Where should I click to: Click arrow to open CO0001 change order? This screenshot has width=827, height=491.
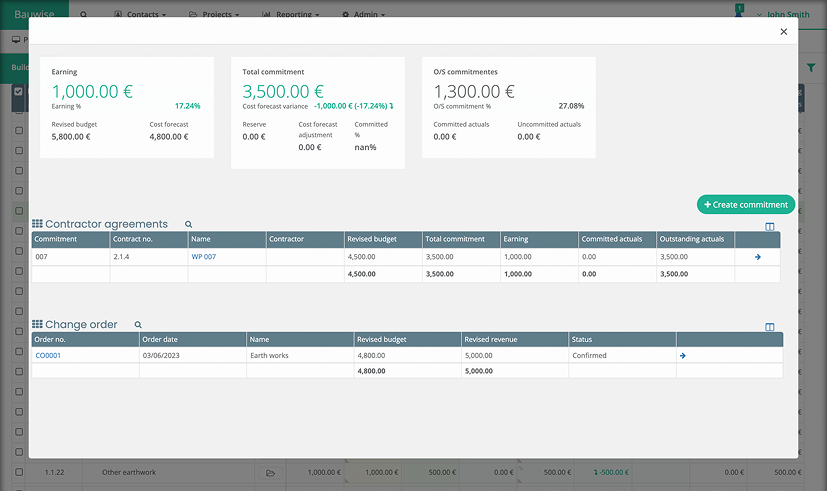682,356
